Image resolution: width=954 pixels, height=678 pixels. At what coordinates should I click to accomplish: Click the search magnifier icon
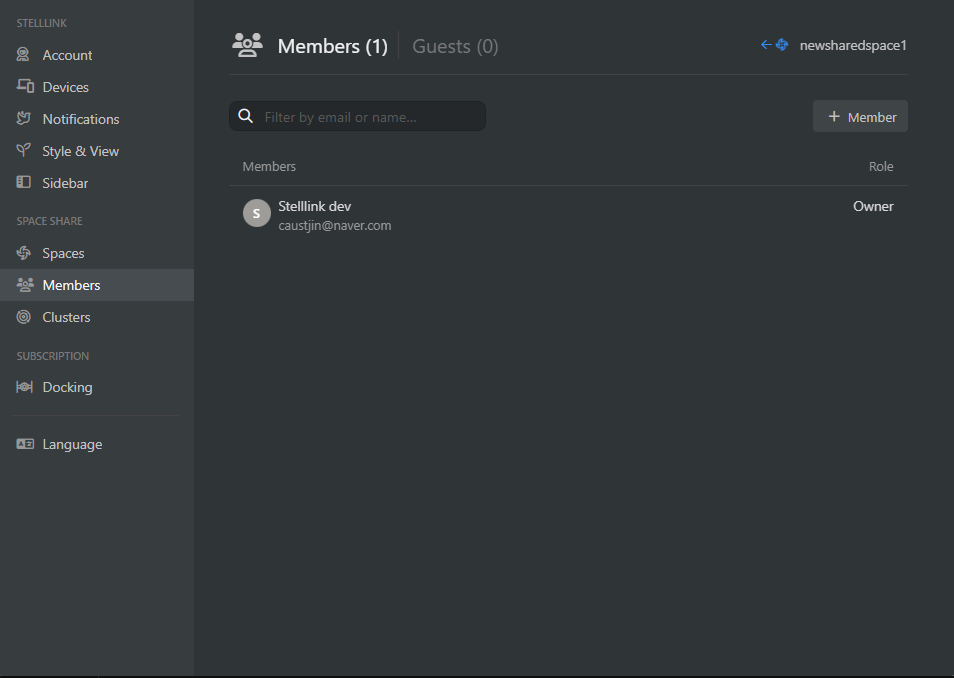point(246,116)
